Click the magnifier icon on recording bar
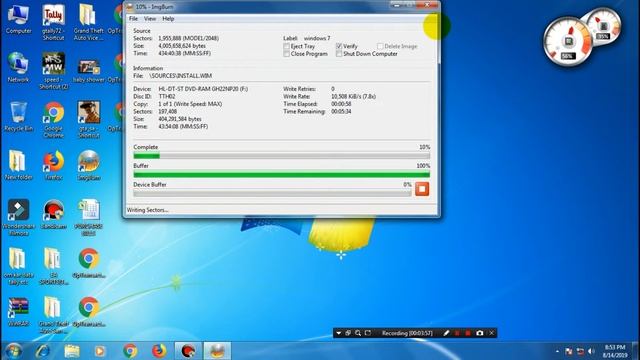Image resolution: width=640 pixels, height=360 pixels. click(358, 333)
